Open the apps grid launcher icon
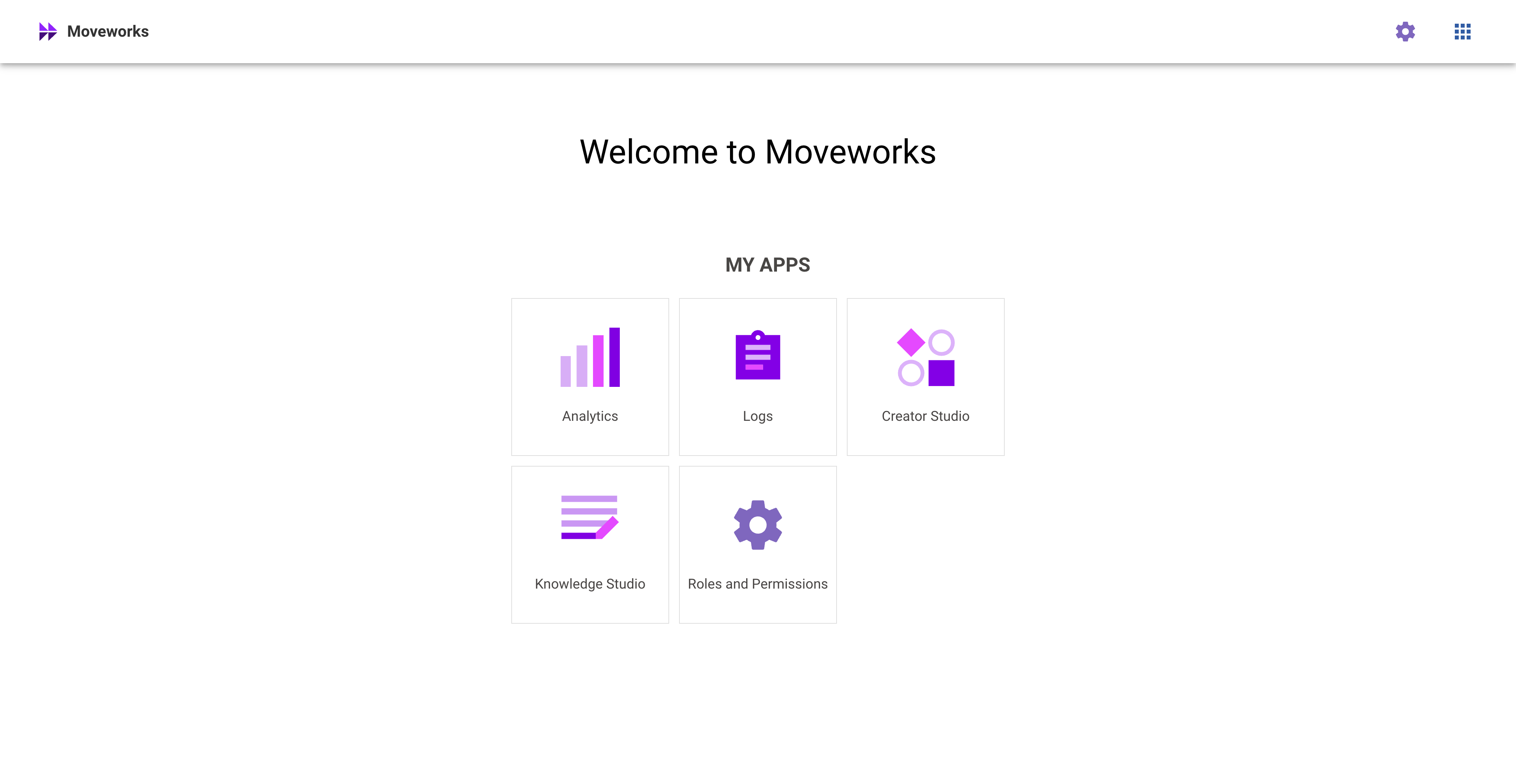 [1462, 32]
